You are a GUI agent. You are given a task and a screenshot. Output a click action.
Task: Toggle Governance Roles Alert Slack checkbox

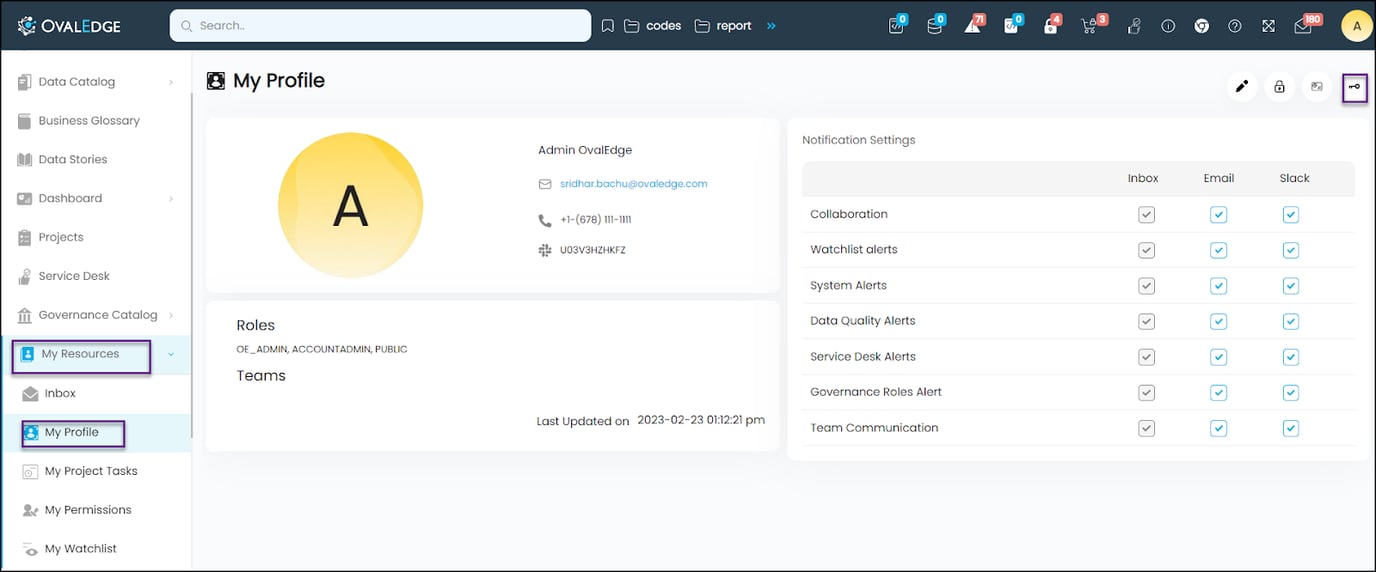pos(1291,393)
